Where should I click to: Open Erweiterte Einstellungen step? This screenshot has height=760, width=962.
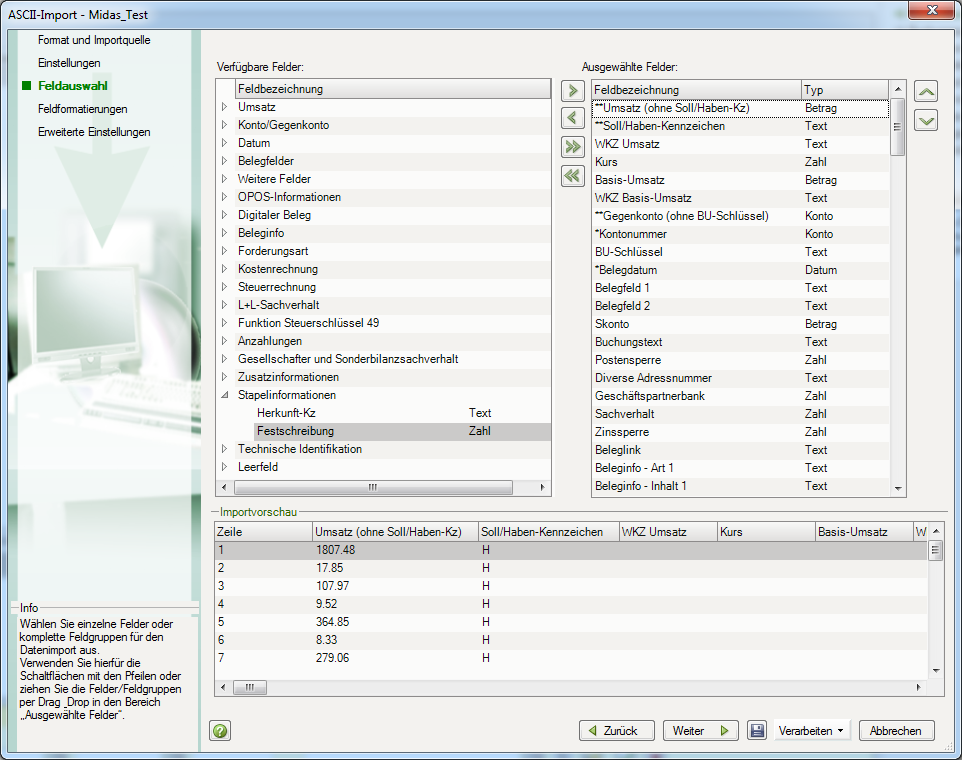click(x=94, y=132)
